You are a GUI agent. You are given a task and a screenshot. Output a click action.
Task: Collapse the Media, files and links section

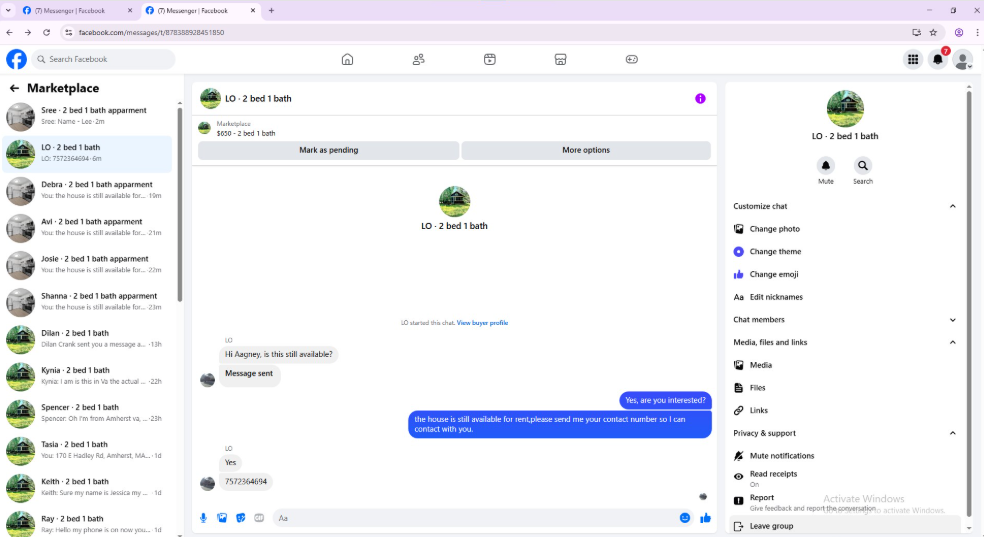tap(953, 343)
